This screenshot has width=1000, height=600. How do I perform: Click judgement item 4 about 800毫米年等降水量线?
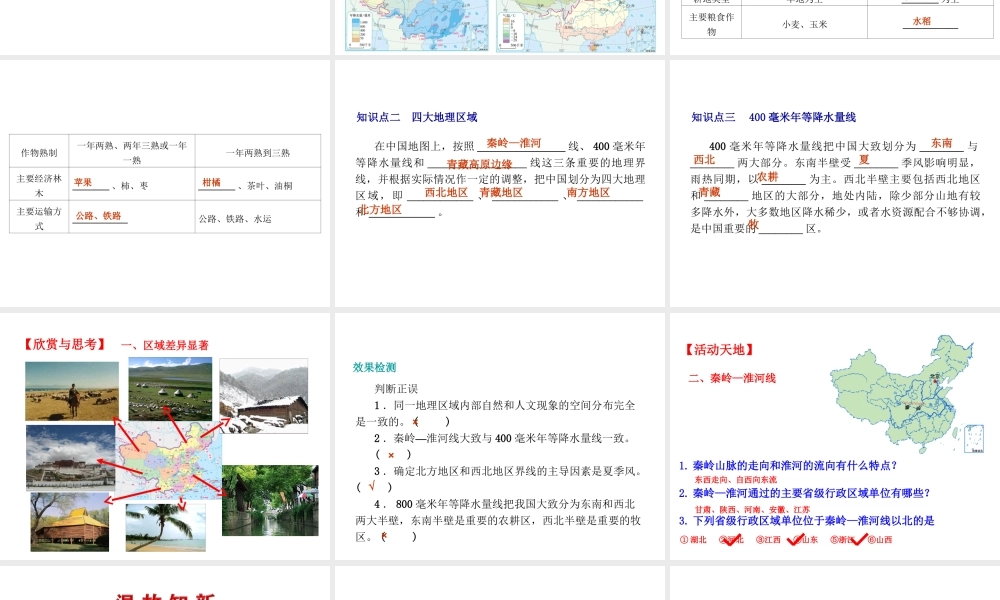pyautogui.click(x=499, y=520)
